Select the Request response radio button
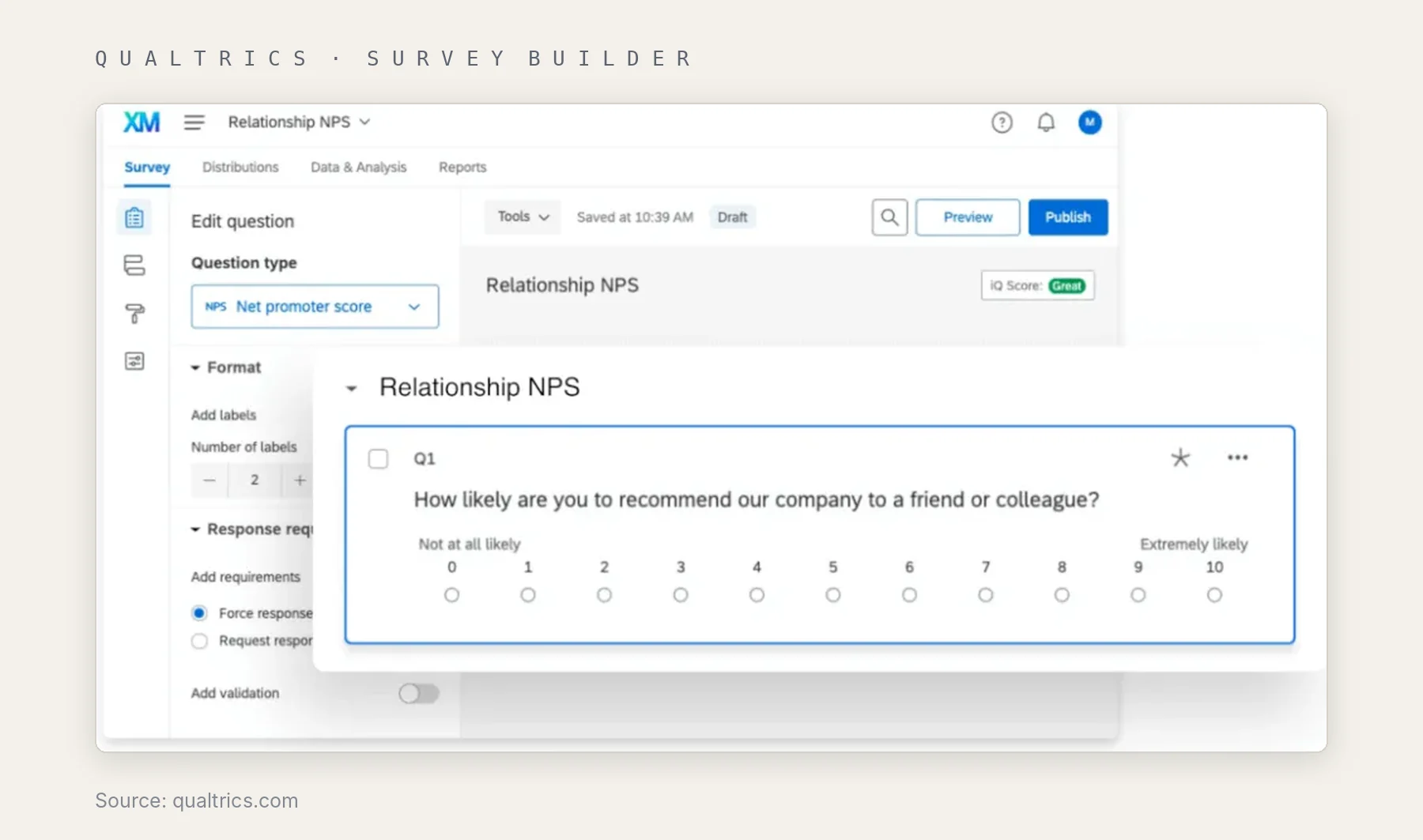Image resolution: width=1423 pixels, height=840 pixels. coord(199,641)
